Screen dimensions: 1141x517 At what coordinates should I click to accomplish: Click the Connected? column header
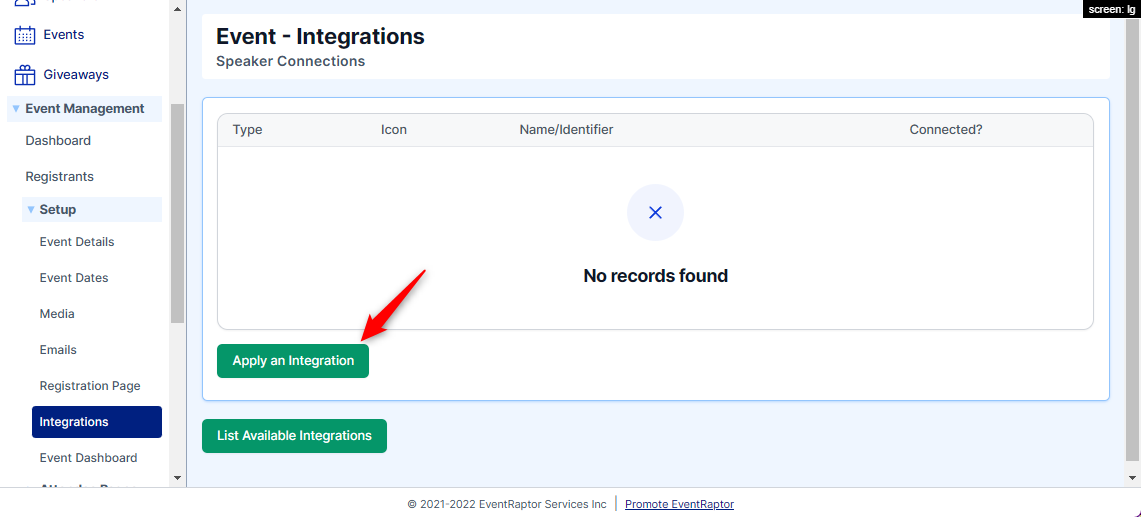coord(945,130)
